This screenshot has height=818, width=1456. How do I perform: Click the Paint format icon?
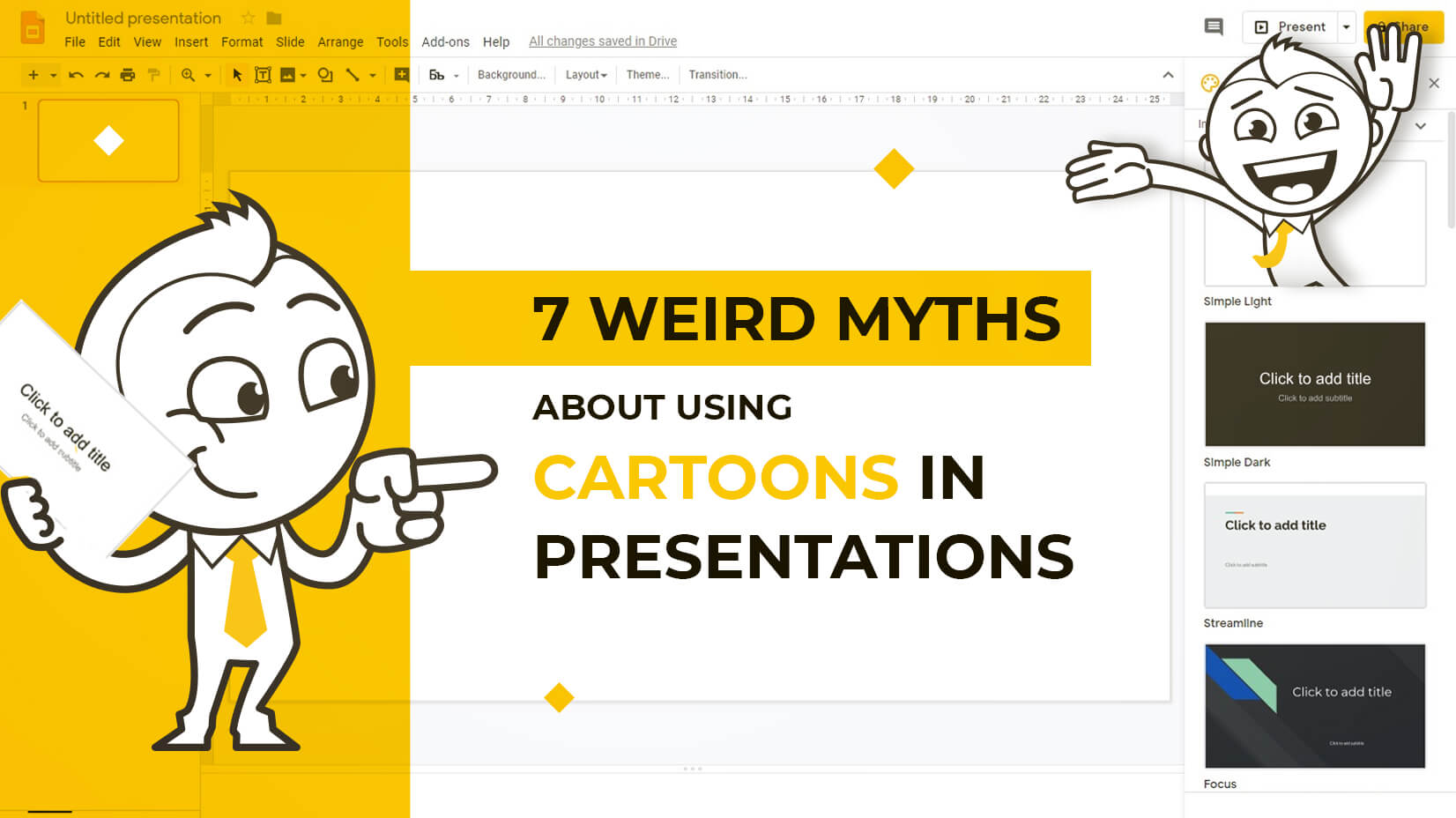(x=154, y=75)
